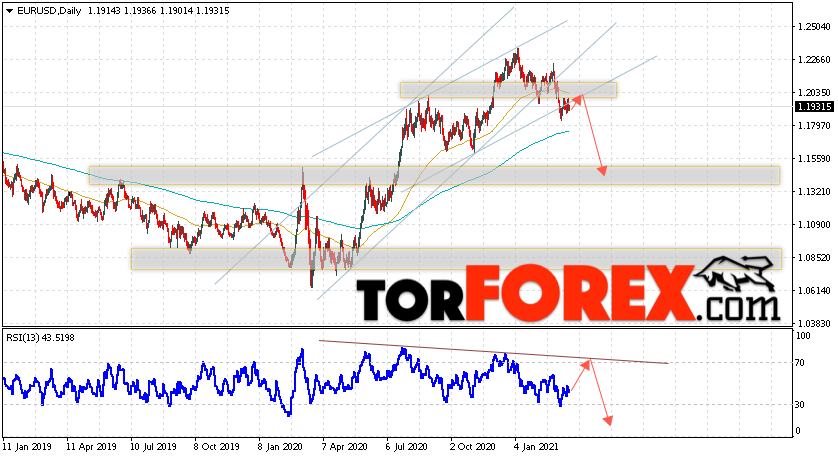Click the 8 Jan 2020 date label
Image resolution: width=838 pixels, height=458 pixels.
click(x=280, y=446)
